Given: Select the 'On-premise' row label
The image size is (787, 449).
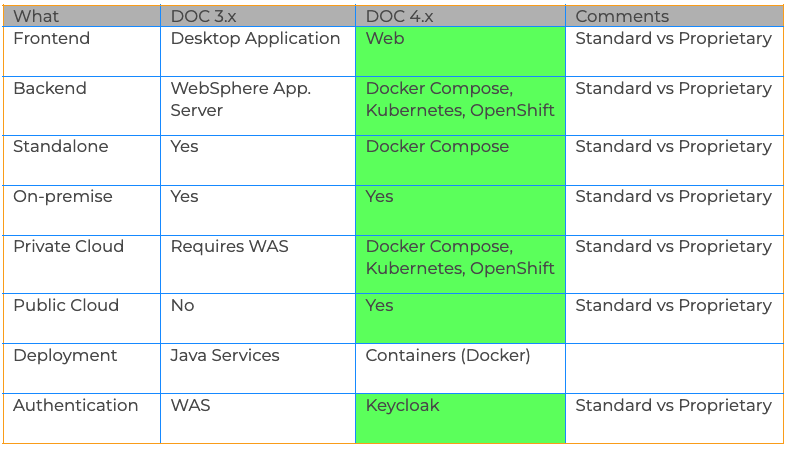Looking at the screenshot, I should click(82, 210).
